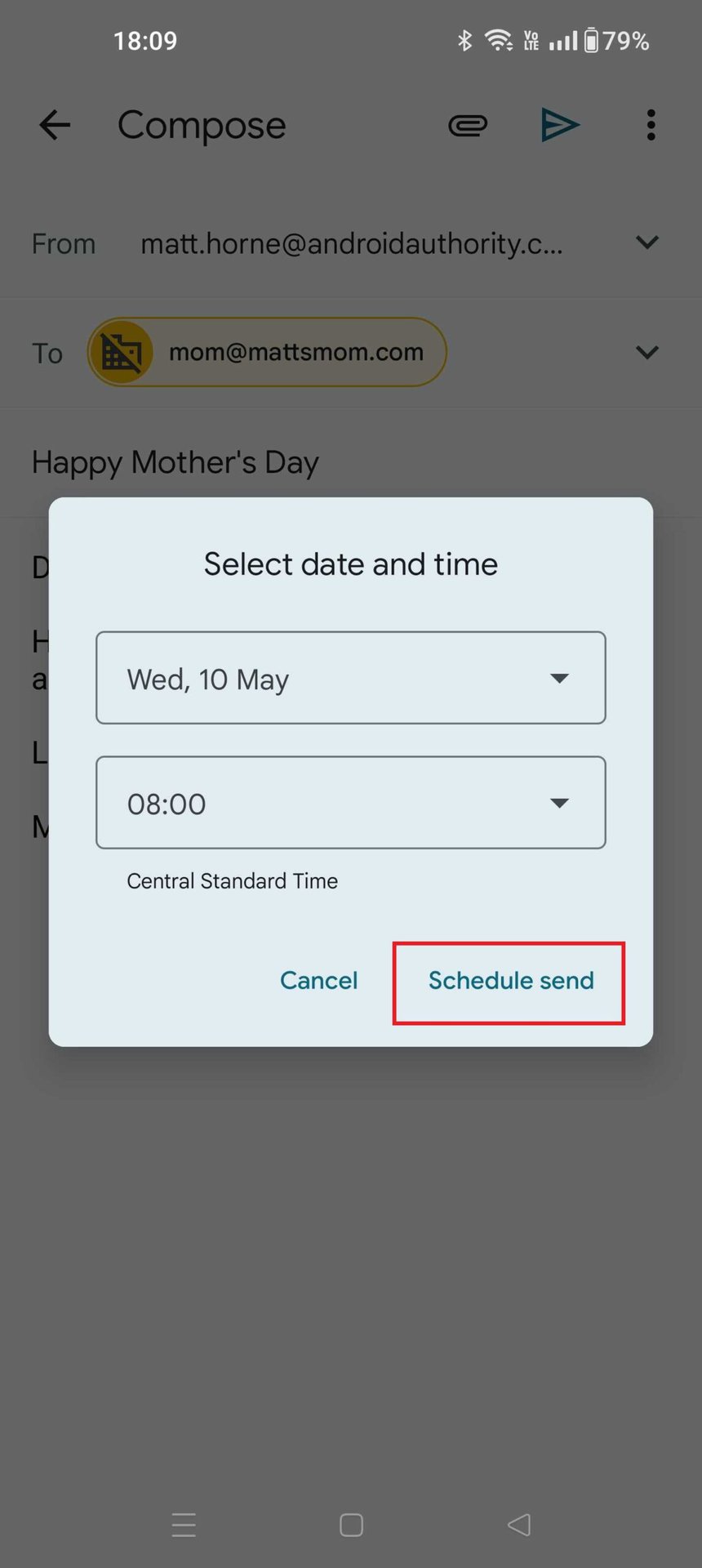This screenshot has height=1568, width=702.
Task: Tap the Android back navigation button
Action: (519, 1524)
